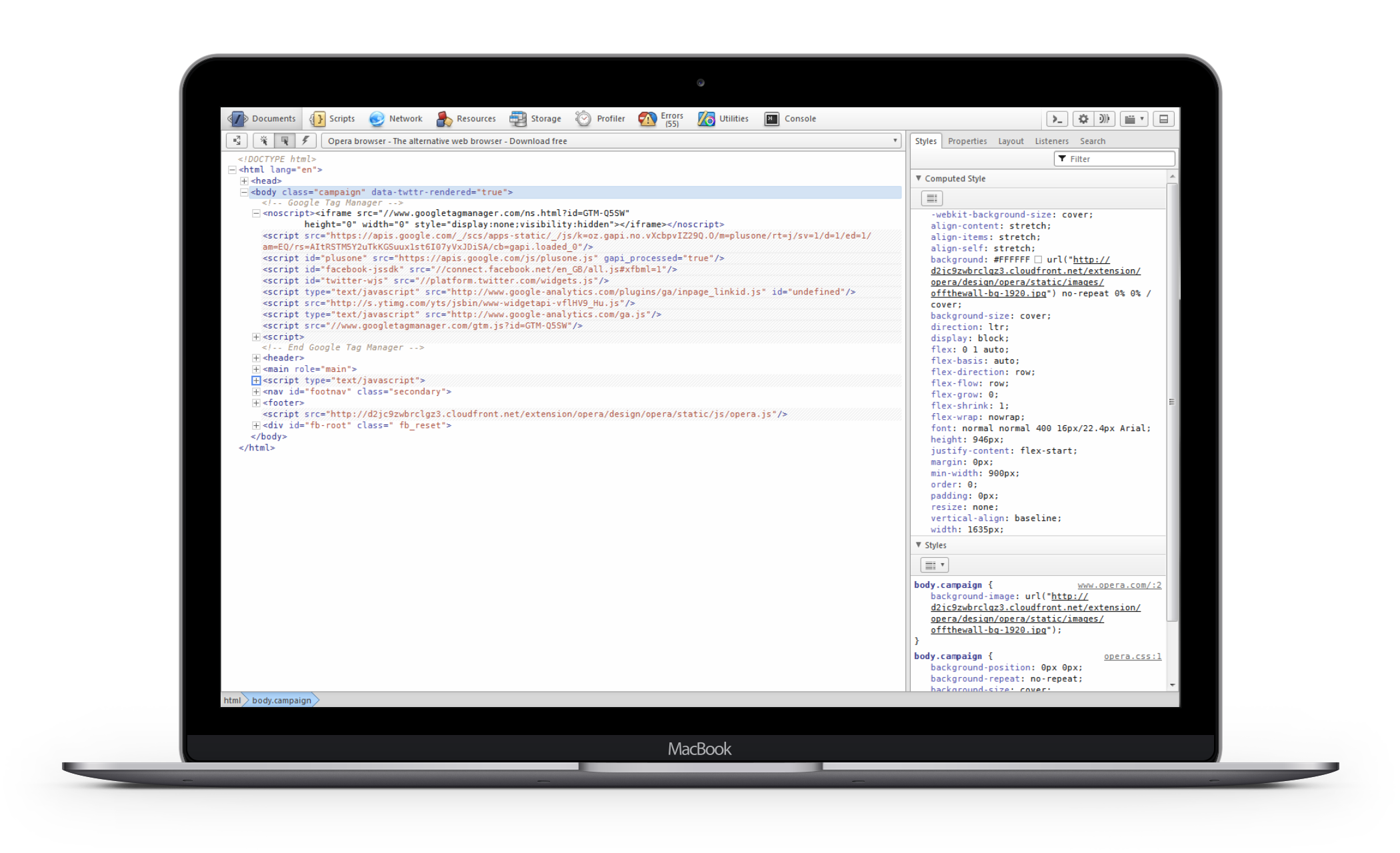Viewport: 1400px width, 853px height.
Task: Open the Errors (55) panel
Action: click(x=661, y=119)
